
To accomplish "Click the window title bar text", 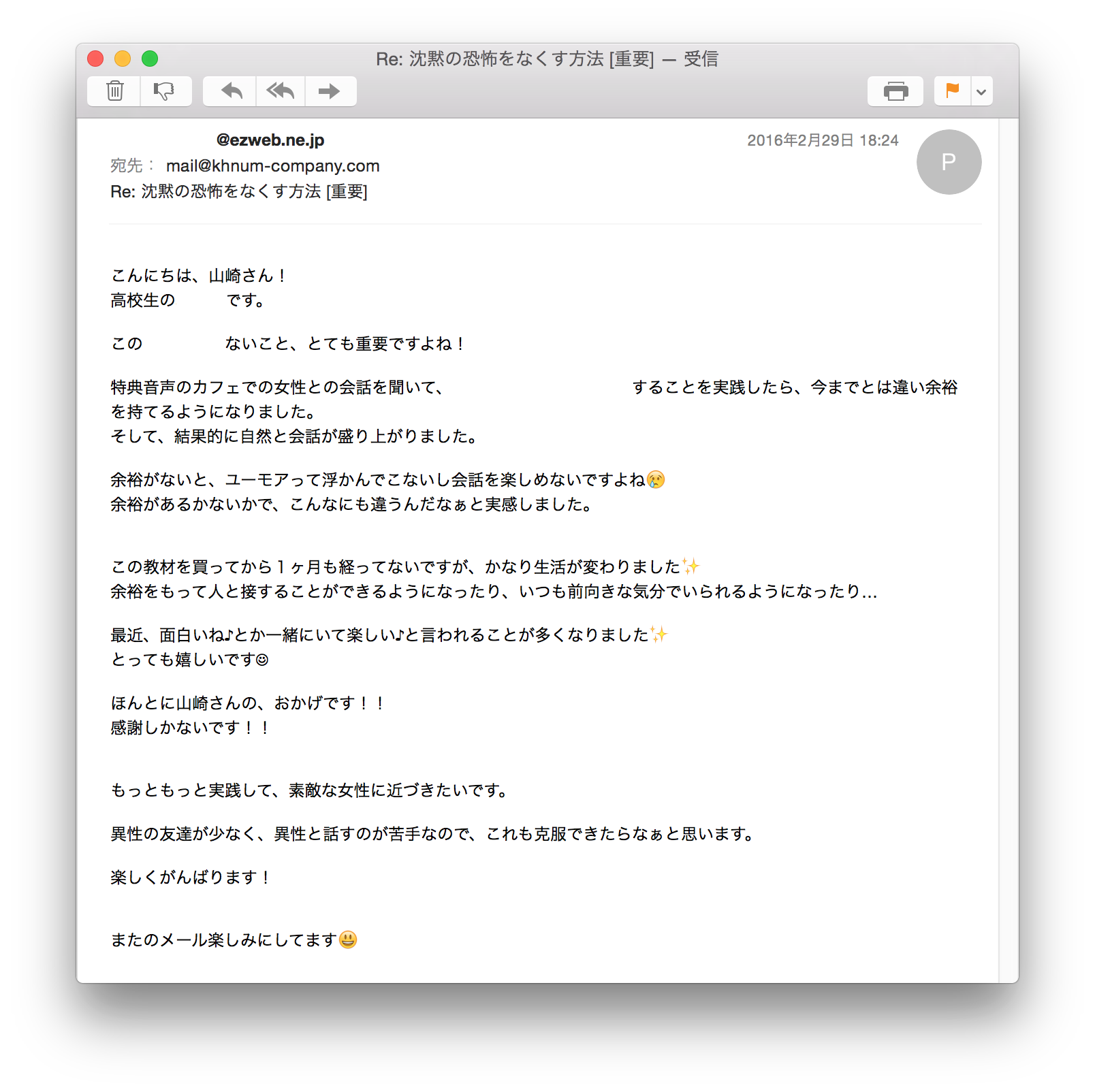I will [547, 59].
